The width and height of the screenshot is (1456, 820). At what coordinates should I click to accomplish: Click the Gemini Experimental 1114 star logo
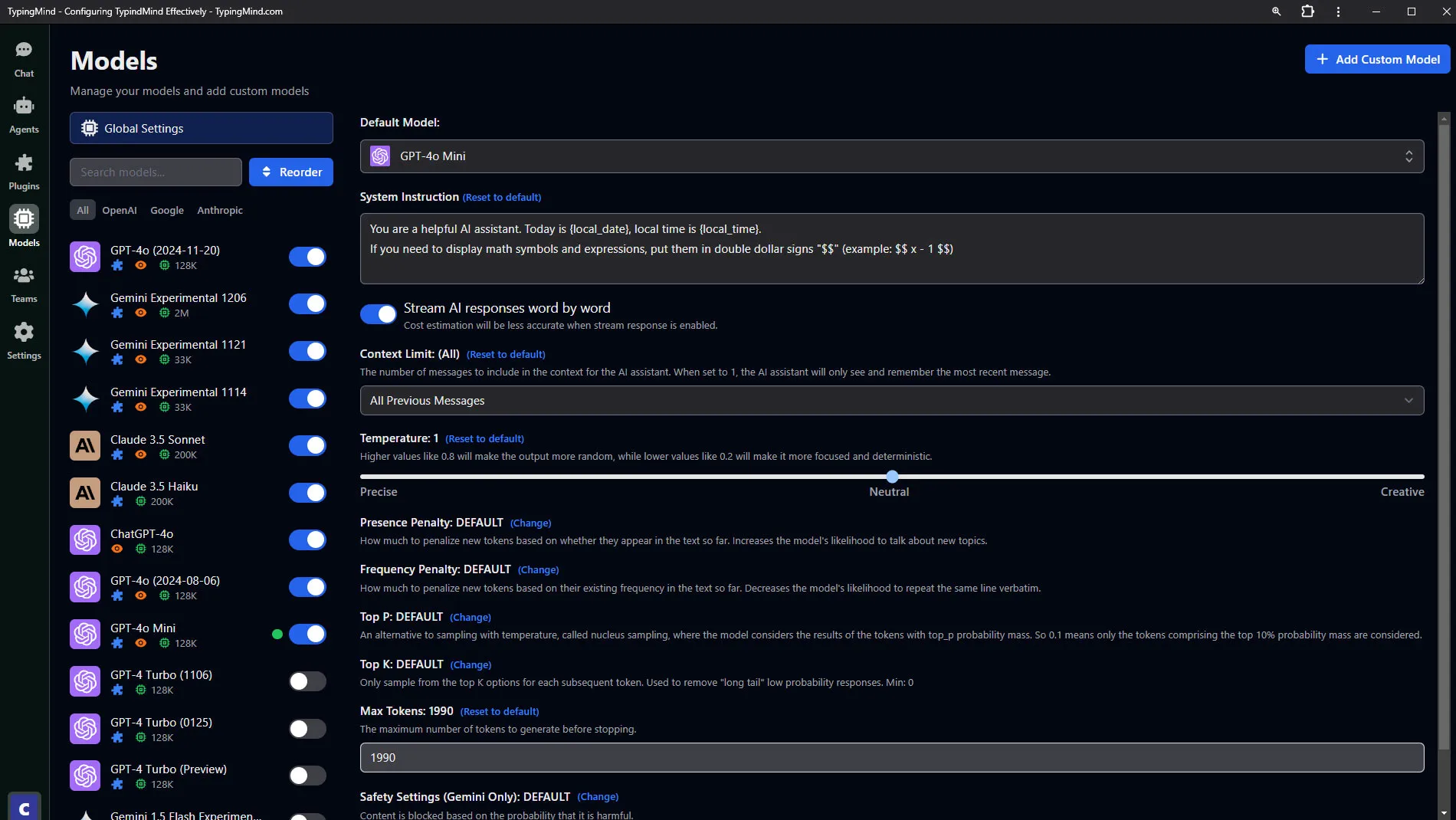tap(85, 399)
